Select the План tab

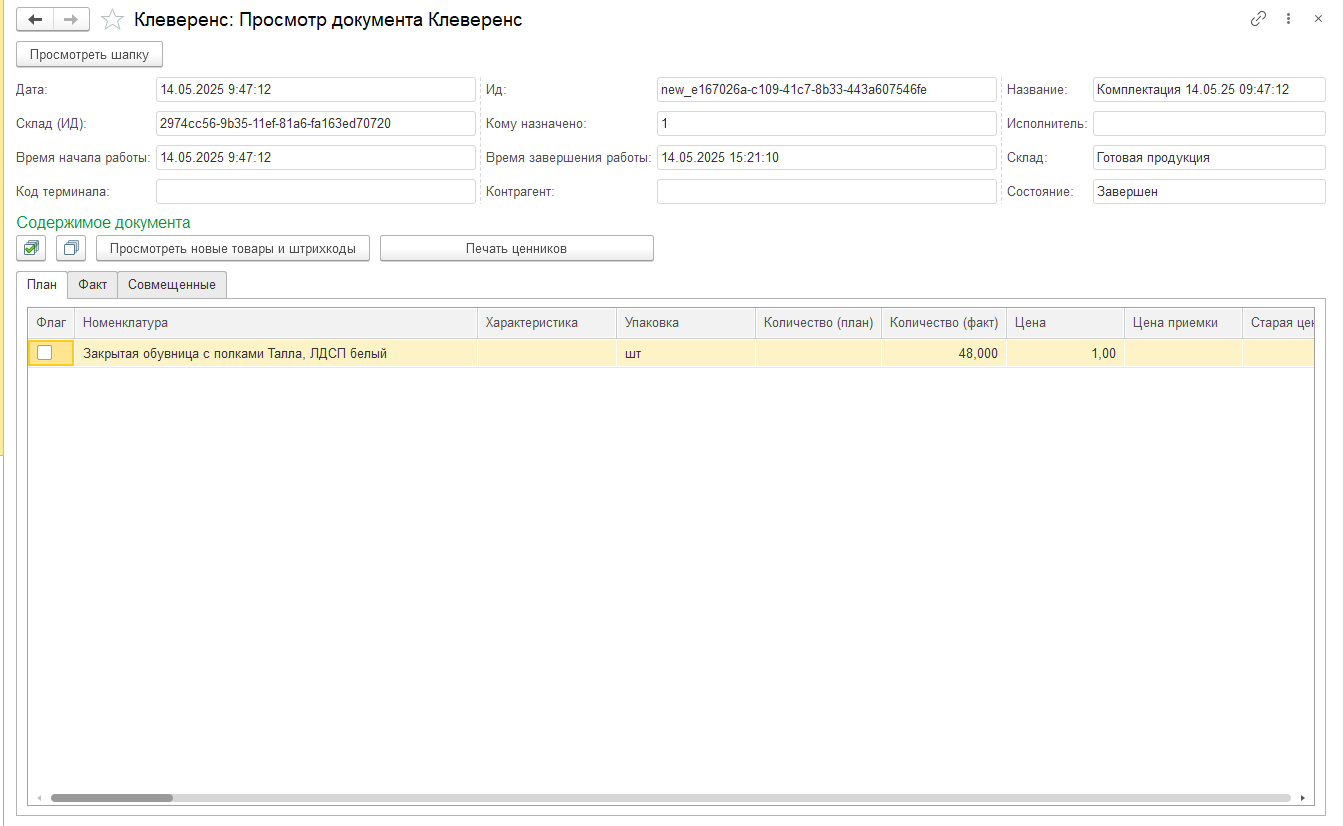tap(42, 285)
